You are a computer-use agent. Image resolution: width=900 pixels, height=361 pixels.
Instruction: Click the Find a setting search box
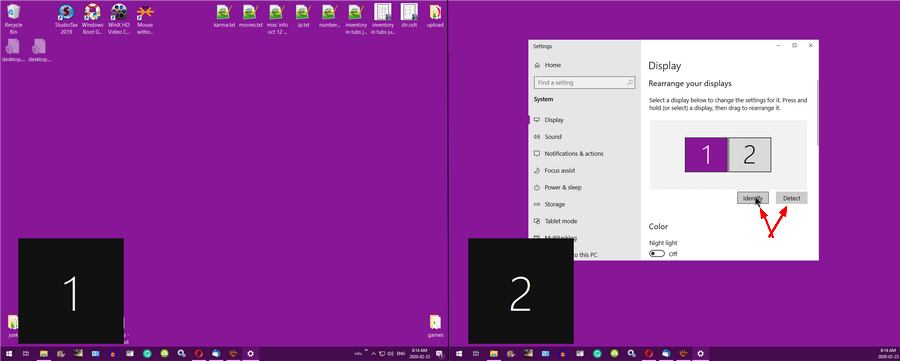(x=584, y=83)
